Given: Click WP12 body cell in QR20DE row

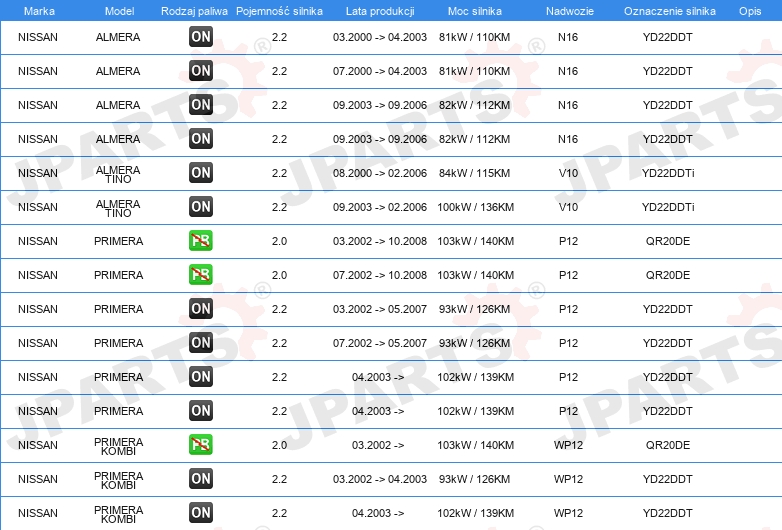Looking at the screenshot, I should point(568,445).
